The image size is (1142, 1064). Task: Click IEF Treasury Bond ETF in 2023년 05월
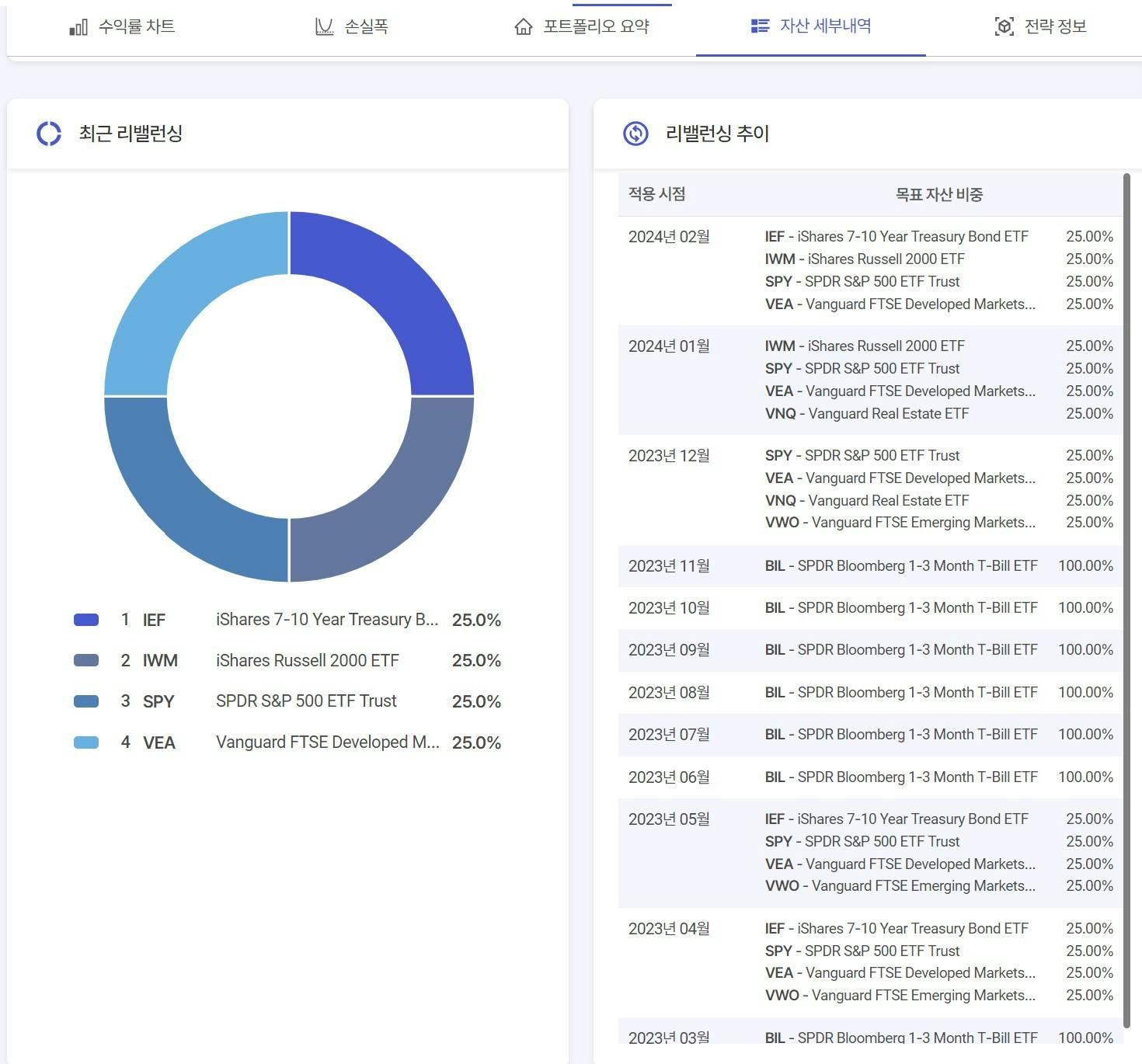tap(897, 819)
